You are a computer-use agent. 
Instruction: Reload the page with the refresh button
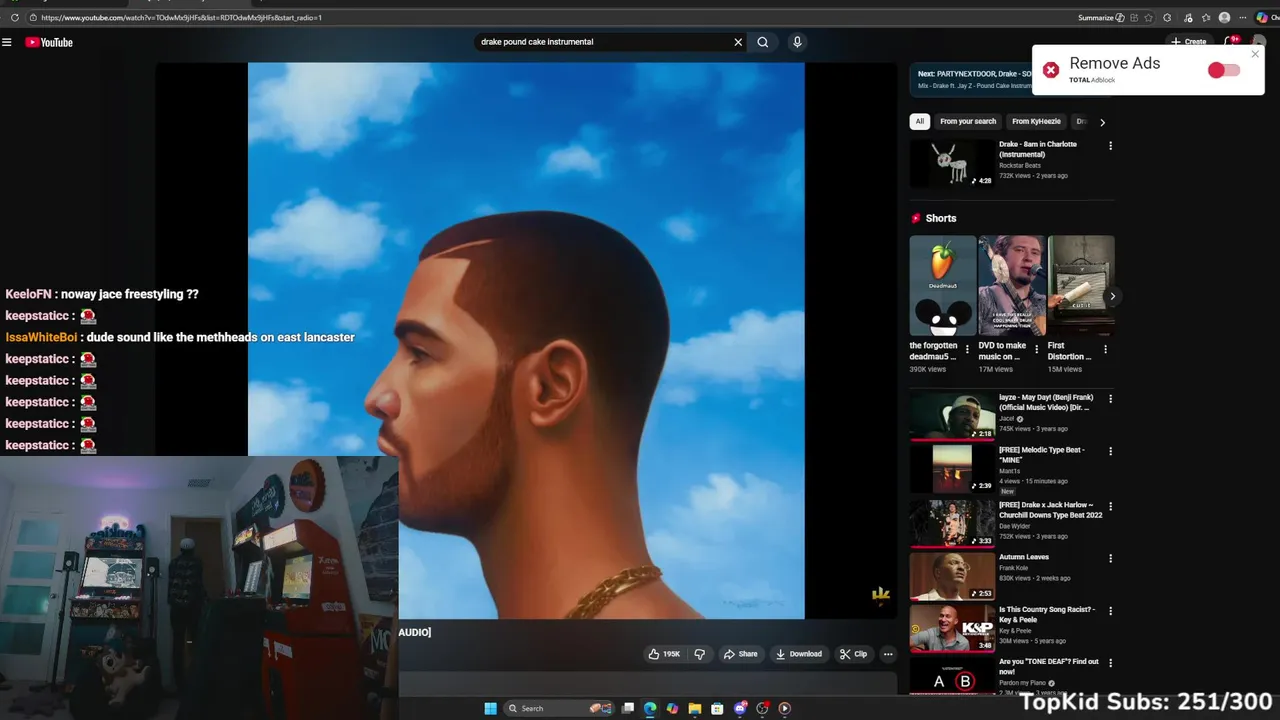click(14, 17)
